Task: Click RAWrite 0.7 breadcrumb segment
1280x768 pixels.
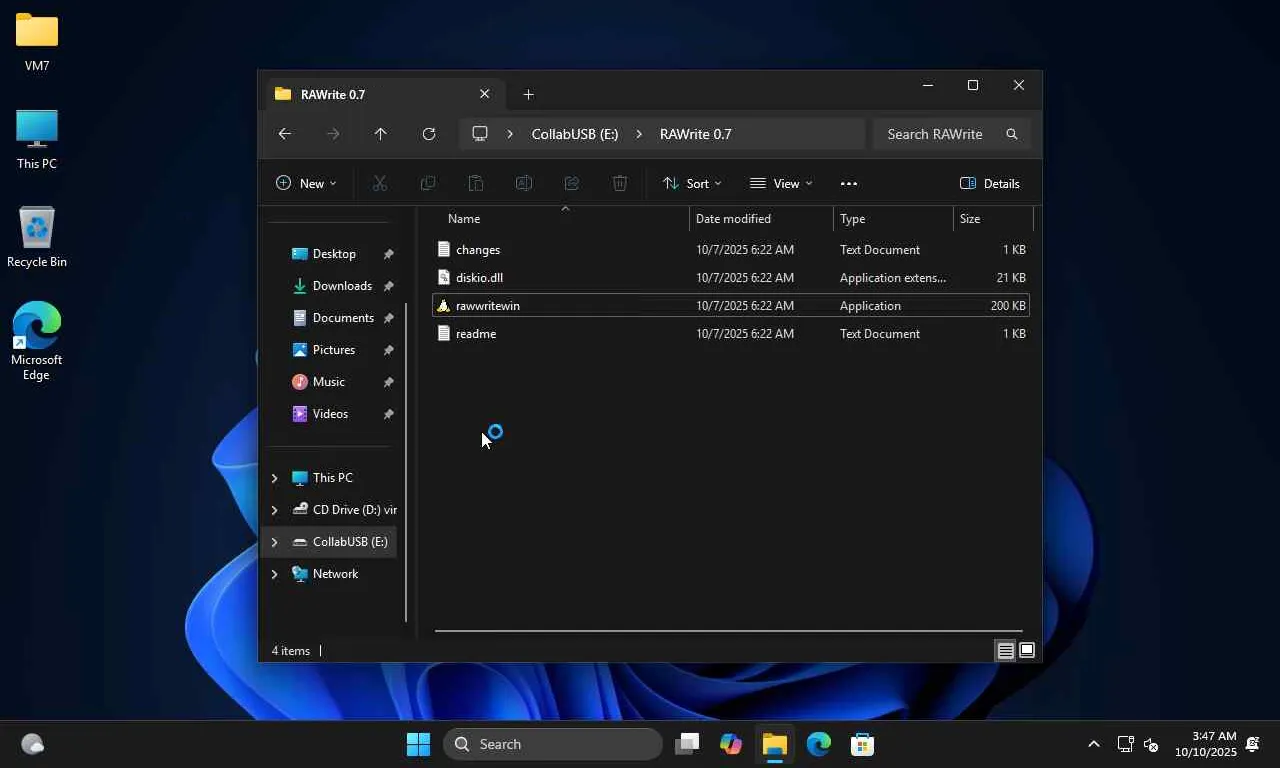Action: 696,134
